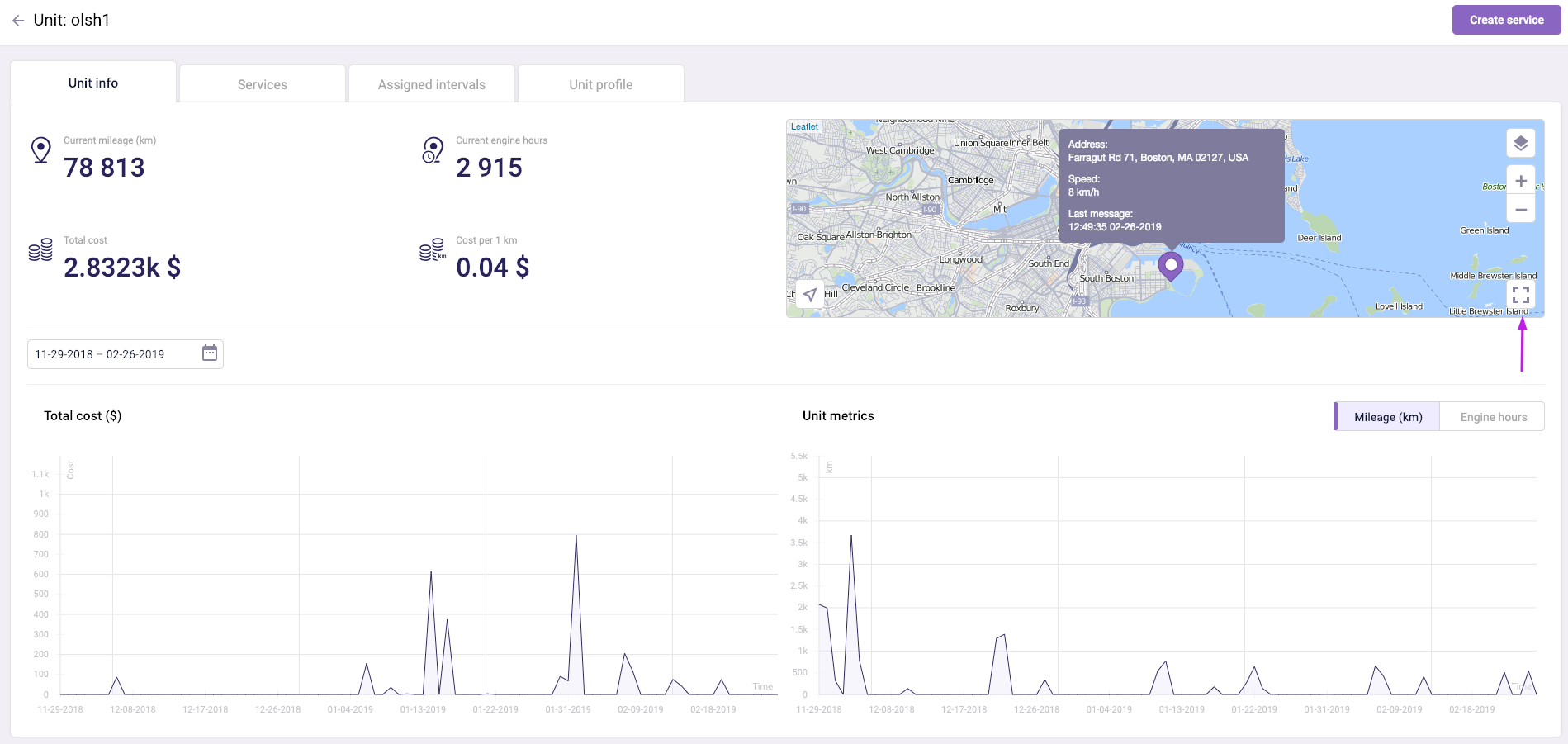Open the Assigned intervals tab

[x=431, y=84]
